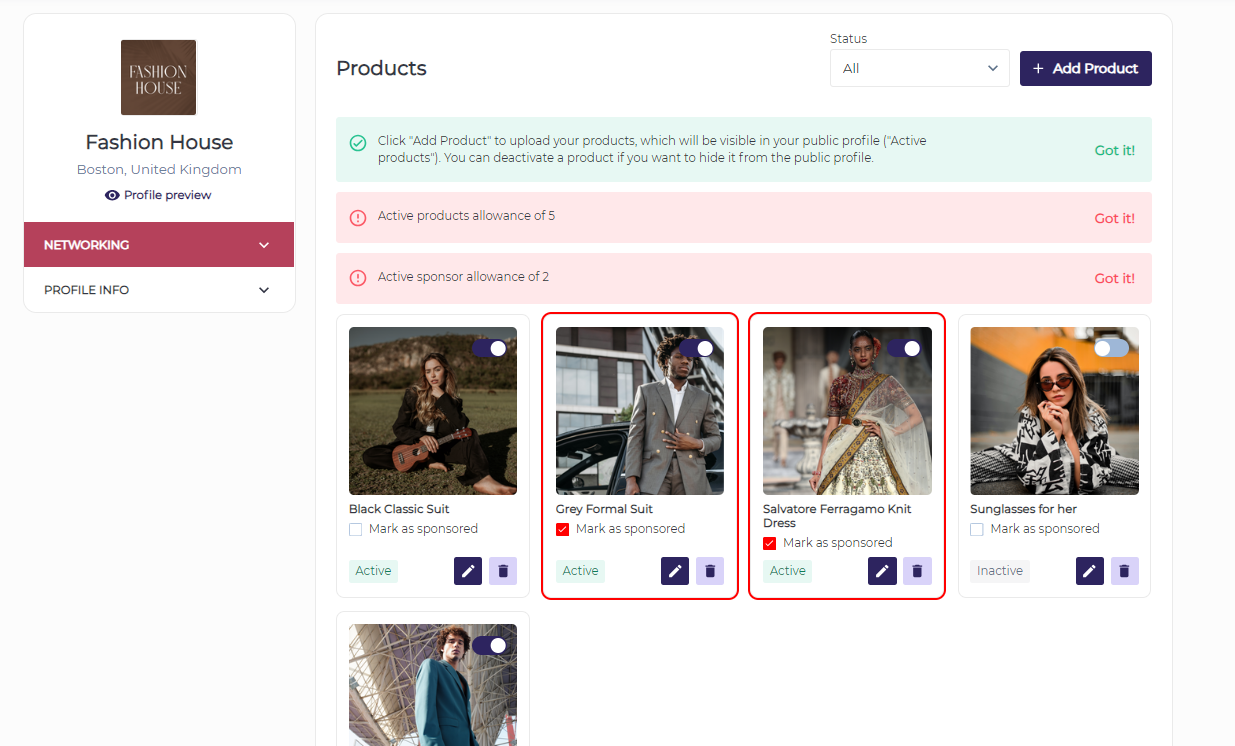This screenshot has width=1235, height=746.
Task: Check Mark as sponsored for Sunglasses for her
Action: (x=977, y=529)
